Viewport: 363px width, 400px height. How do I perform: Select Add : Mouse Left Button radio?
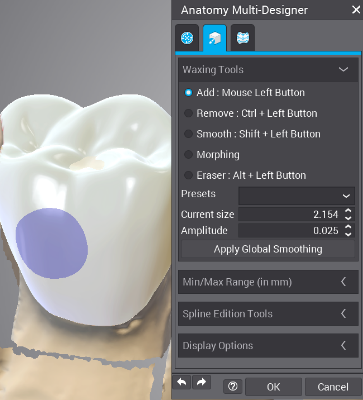pos(188,92)
